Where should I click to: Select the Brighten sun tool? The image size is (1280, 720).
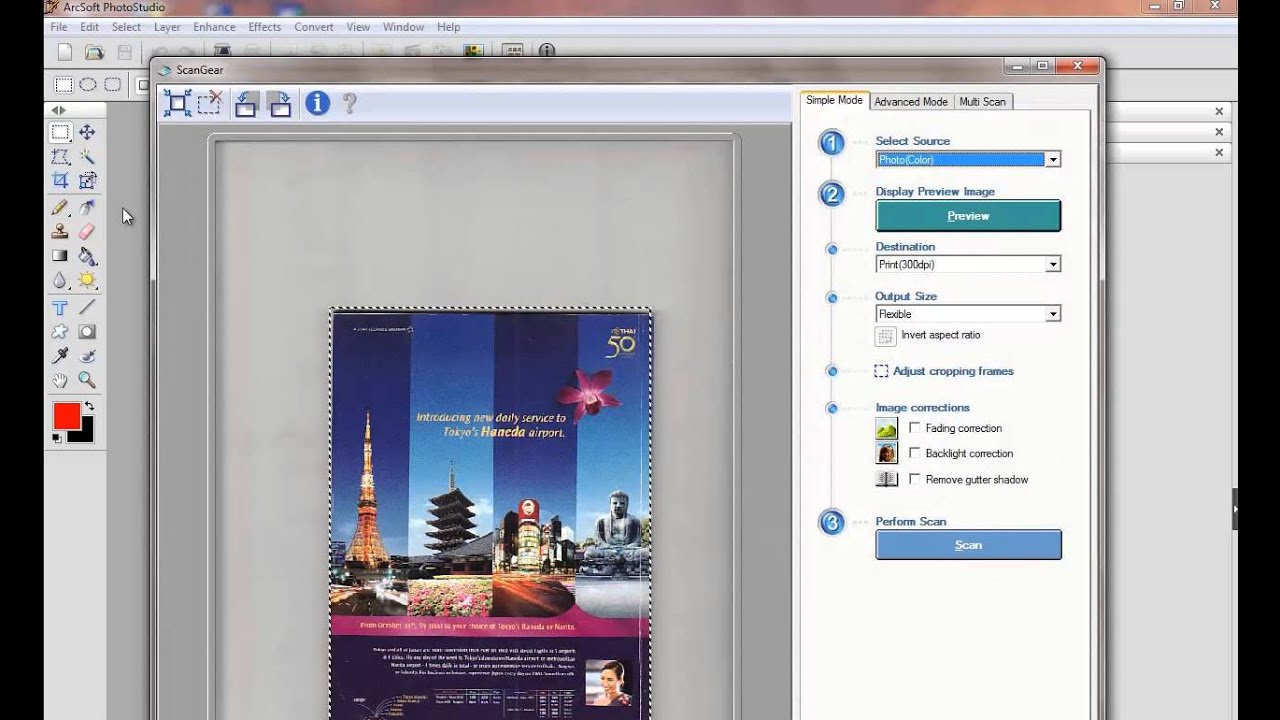click(87, 281)
